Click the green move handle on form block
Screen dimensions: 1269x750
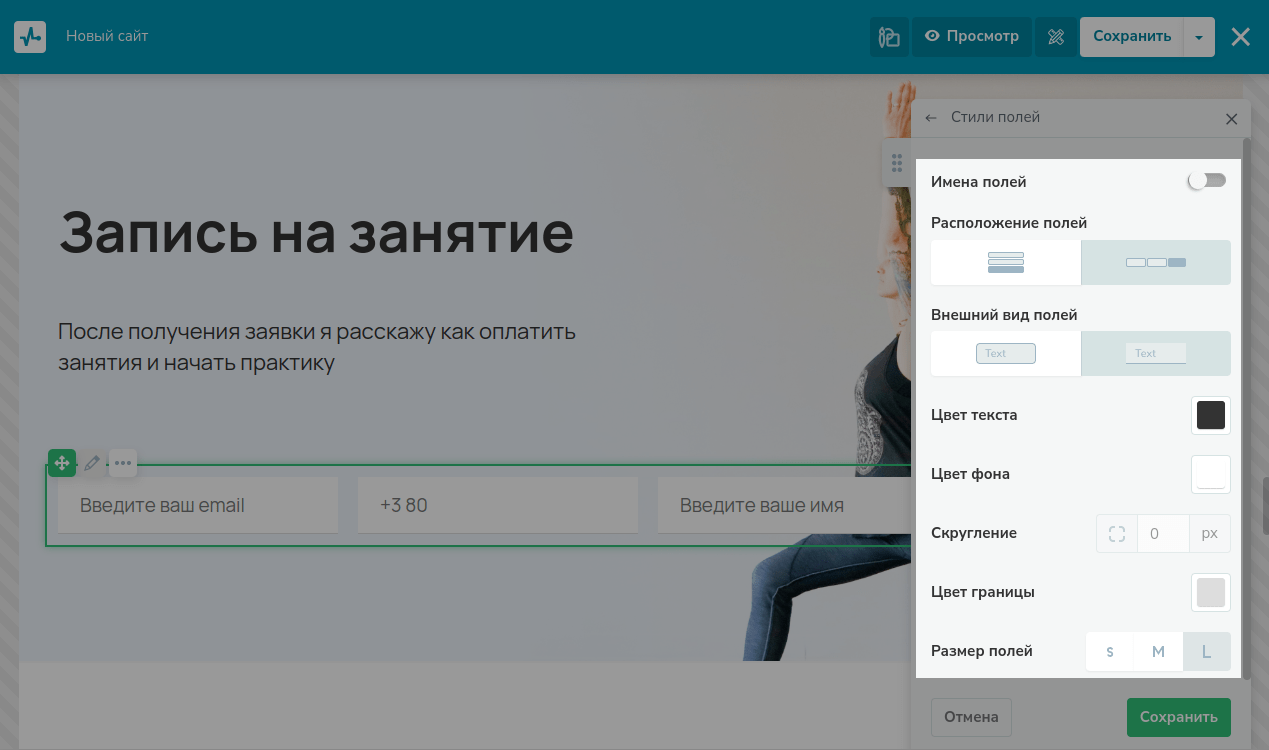(x=62, y=463)
